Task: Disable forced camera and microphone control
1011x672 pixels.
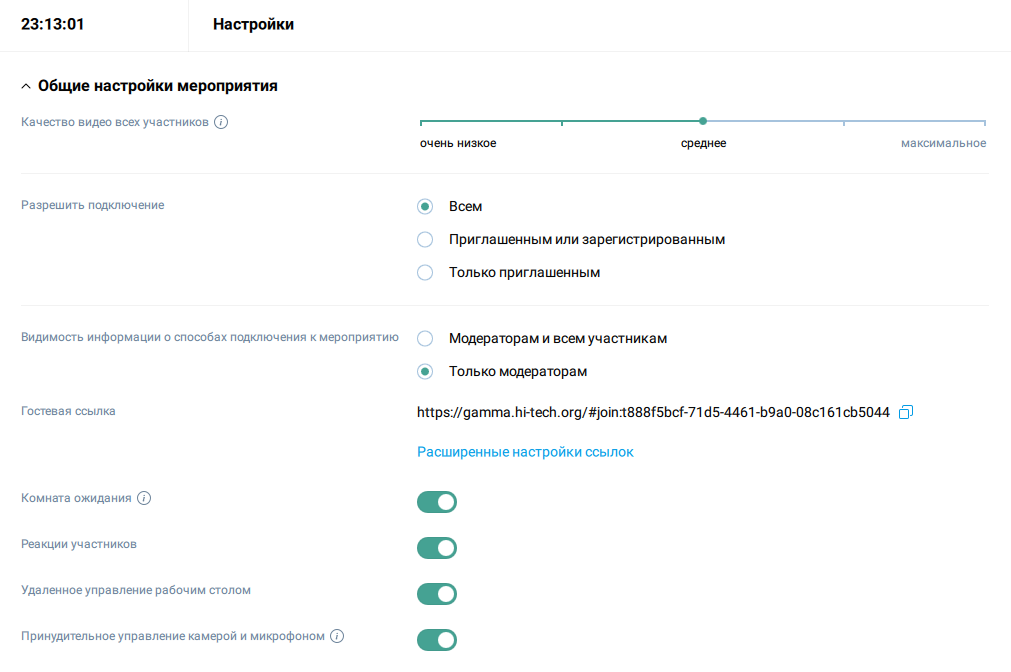Action: [437, 640]
